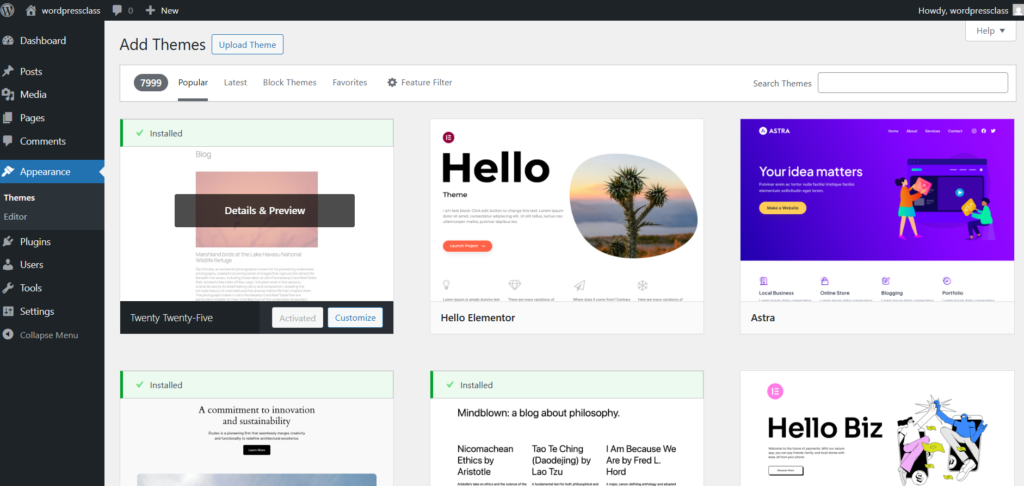Click the Collapse Menu arrow icon

(8, 335)
